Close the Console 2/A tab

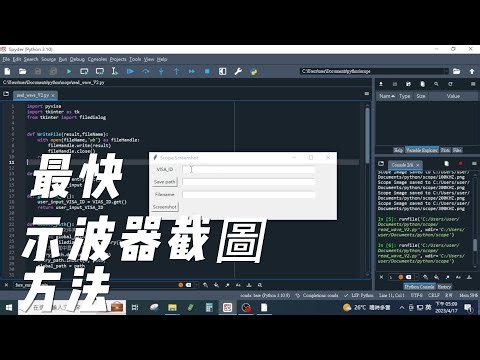click(x=418, y=165)
